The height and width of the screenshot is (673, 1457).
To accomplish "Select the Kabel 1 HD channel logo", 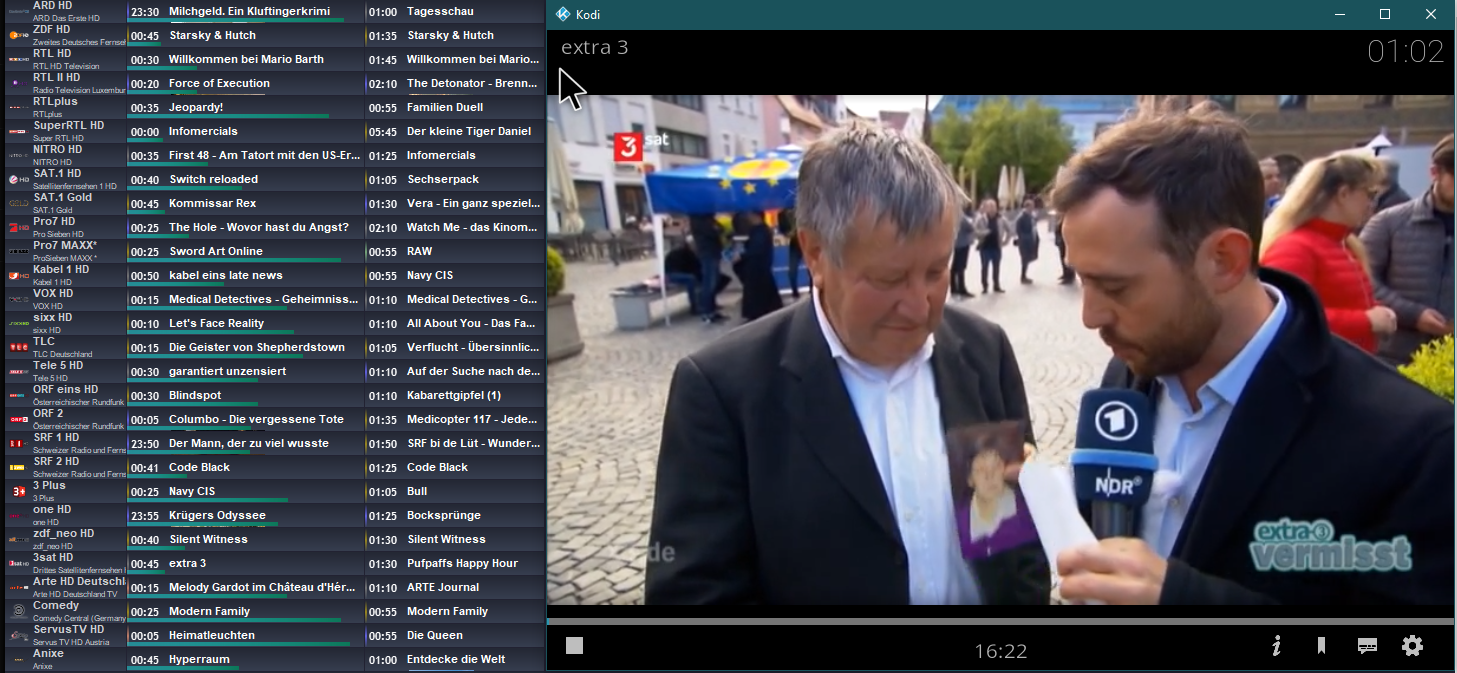I will pos(18,275).
